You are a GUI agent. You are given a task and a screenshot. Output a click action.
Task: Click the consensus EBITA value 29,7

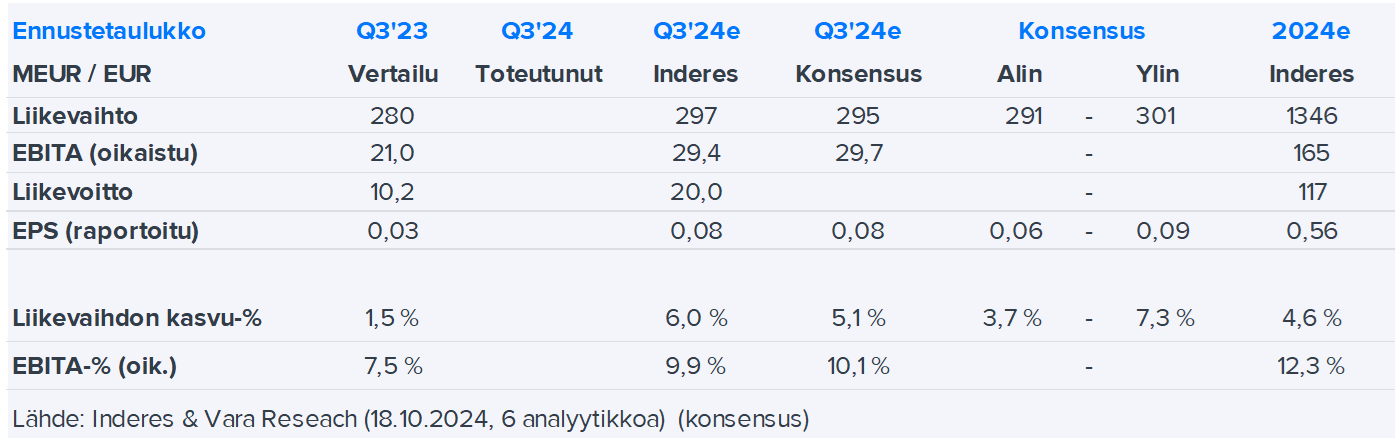click(x=858, y=154)
